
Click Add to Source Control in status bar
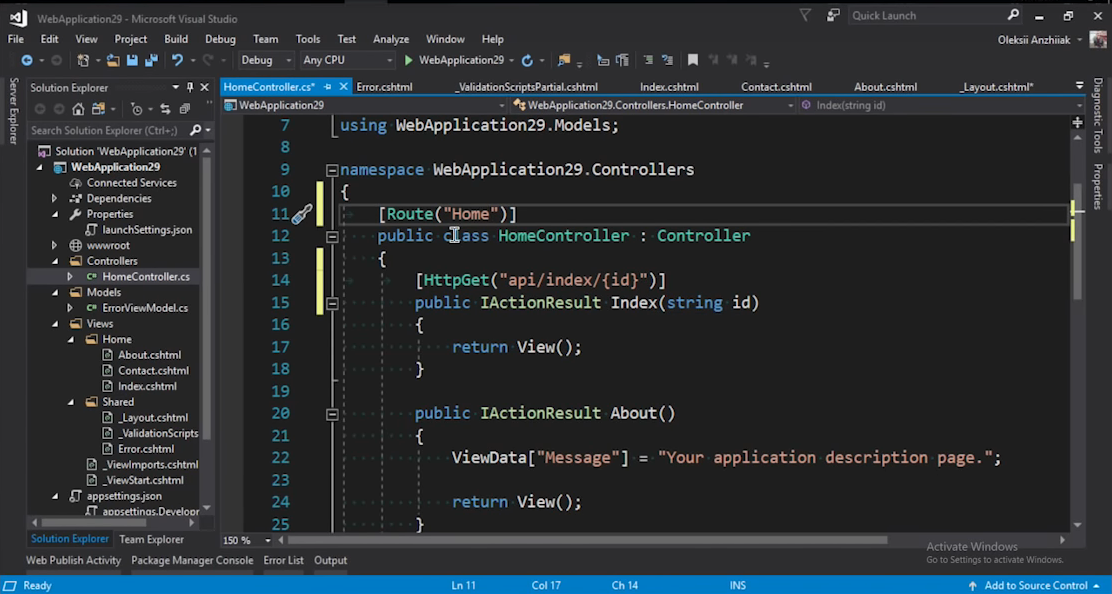coord(1035,585)
